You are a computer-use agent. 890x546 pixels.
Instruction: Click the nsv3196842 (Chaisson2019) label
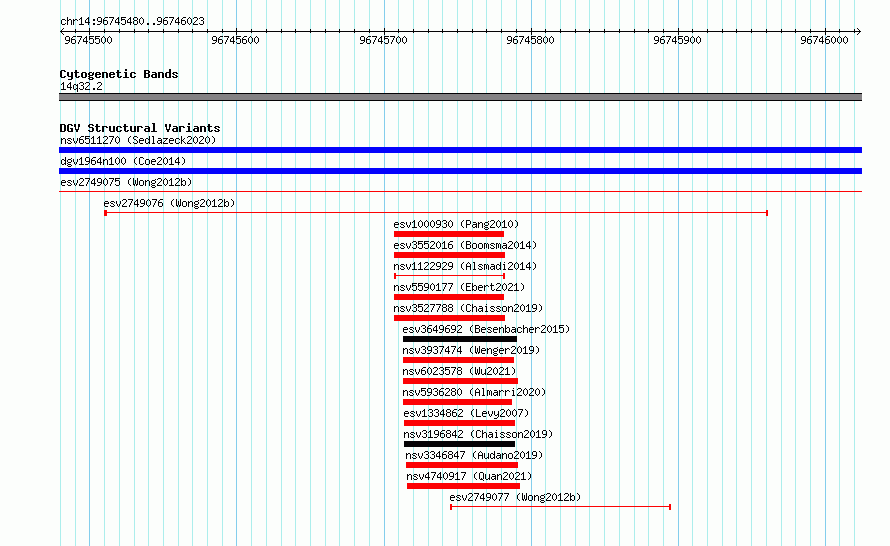point(478,434)
